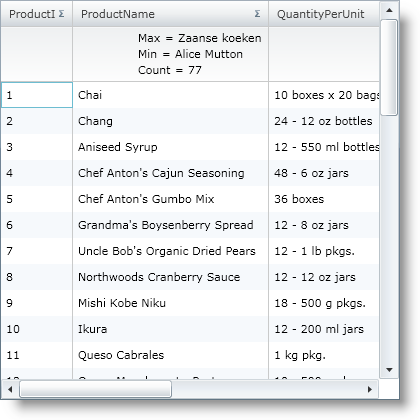420x420 pixels.
Task: Select the ProductID cell with value 9
Action: (37, 303)
